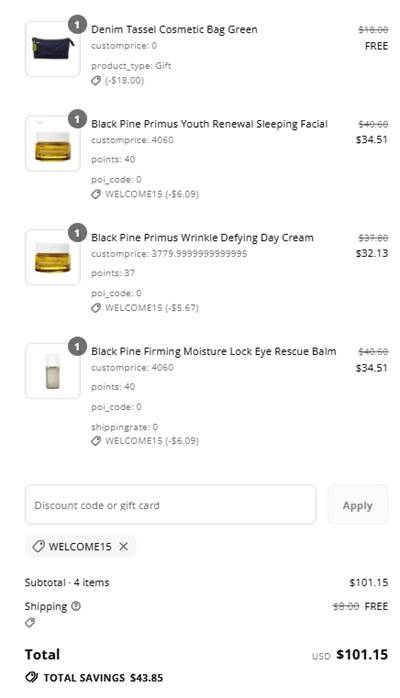The width and height of the screenshot is (400, 698).
Task: Click the WELCOME15 tag icon under Sleeping Facial
Action: [x=96, y=194]
